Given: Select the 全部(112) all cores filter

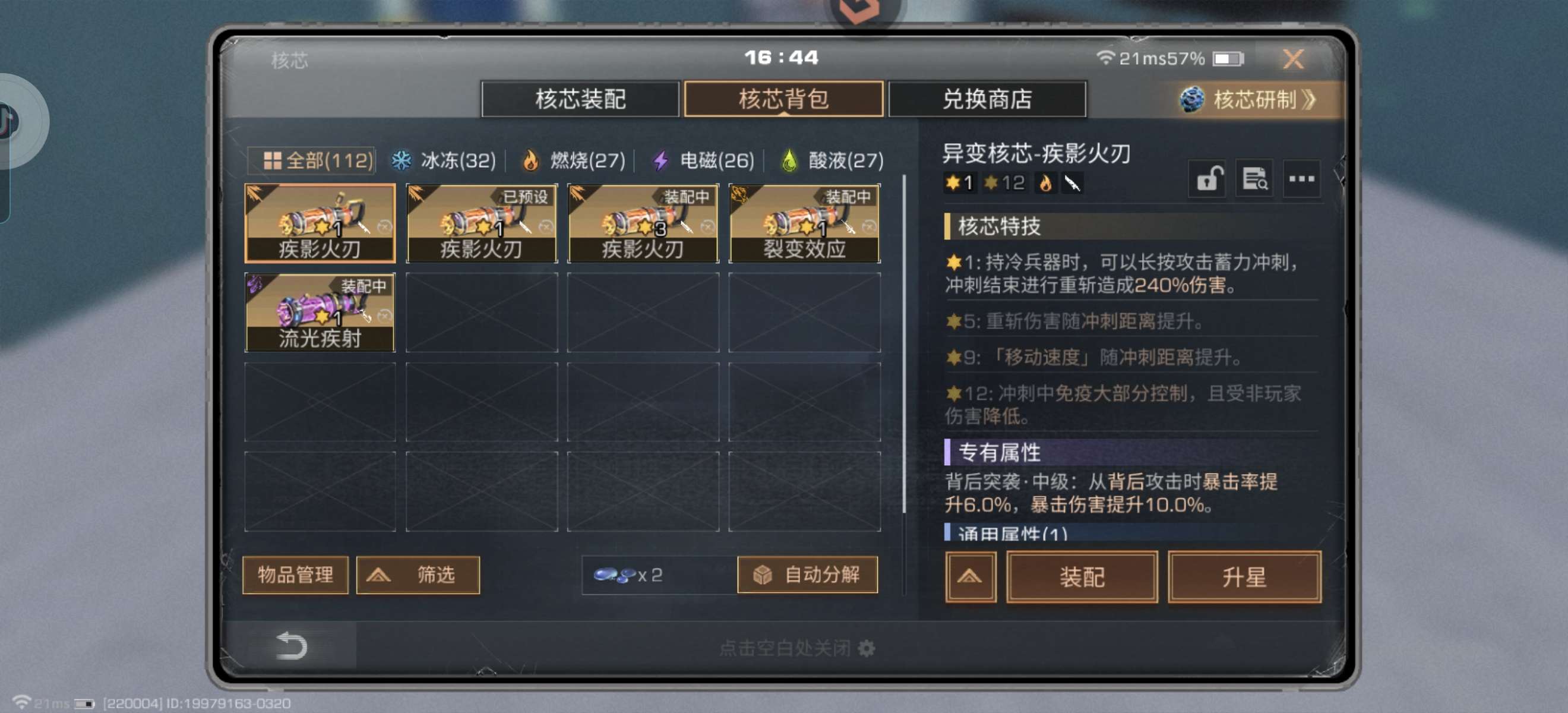Looking at the screenshot, I should 312,161.
